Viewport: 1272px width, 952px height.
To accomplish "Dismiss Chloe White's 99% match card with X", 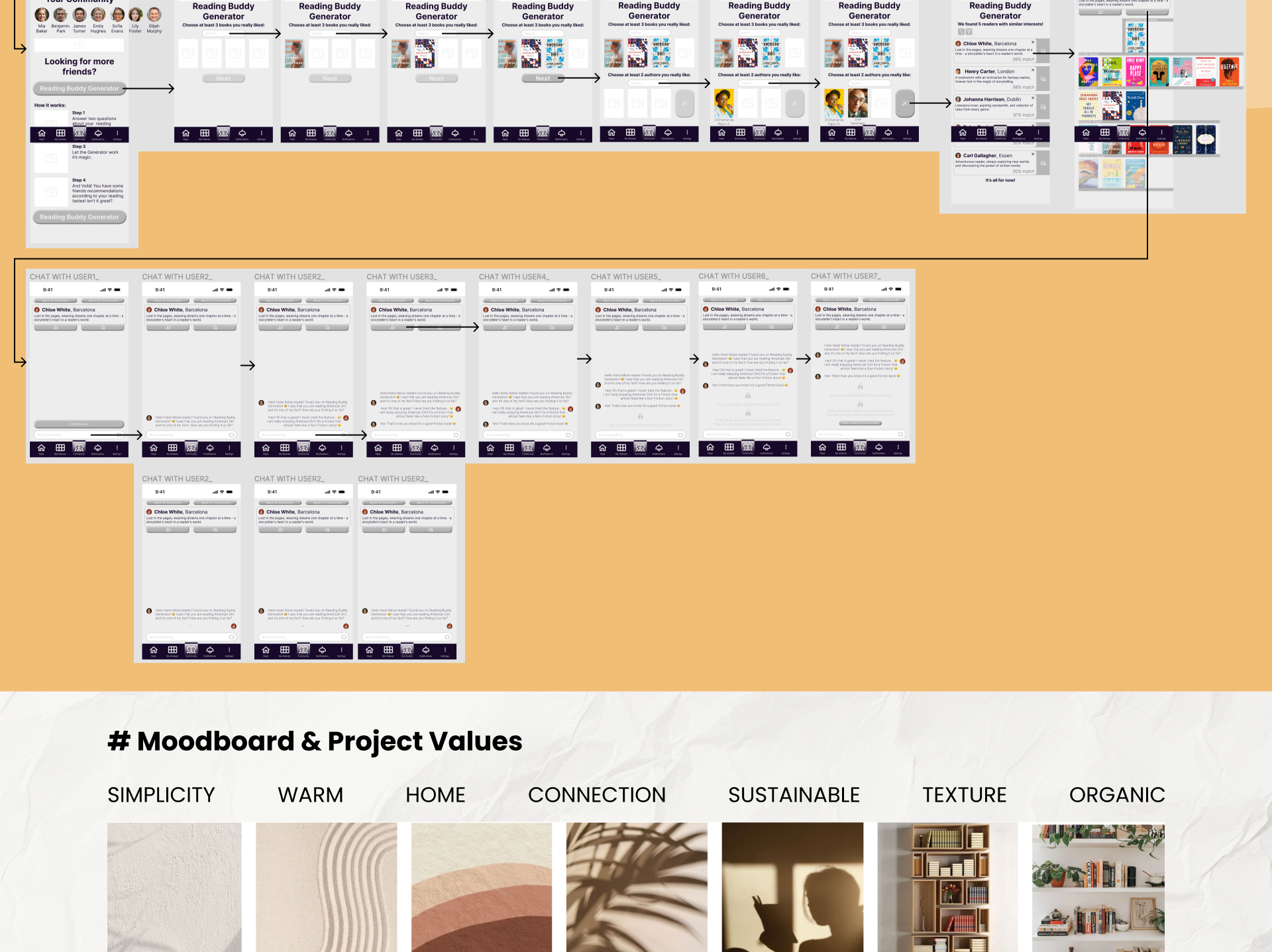I will pyautogui.click(x=1032, y=42).
